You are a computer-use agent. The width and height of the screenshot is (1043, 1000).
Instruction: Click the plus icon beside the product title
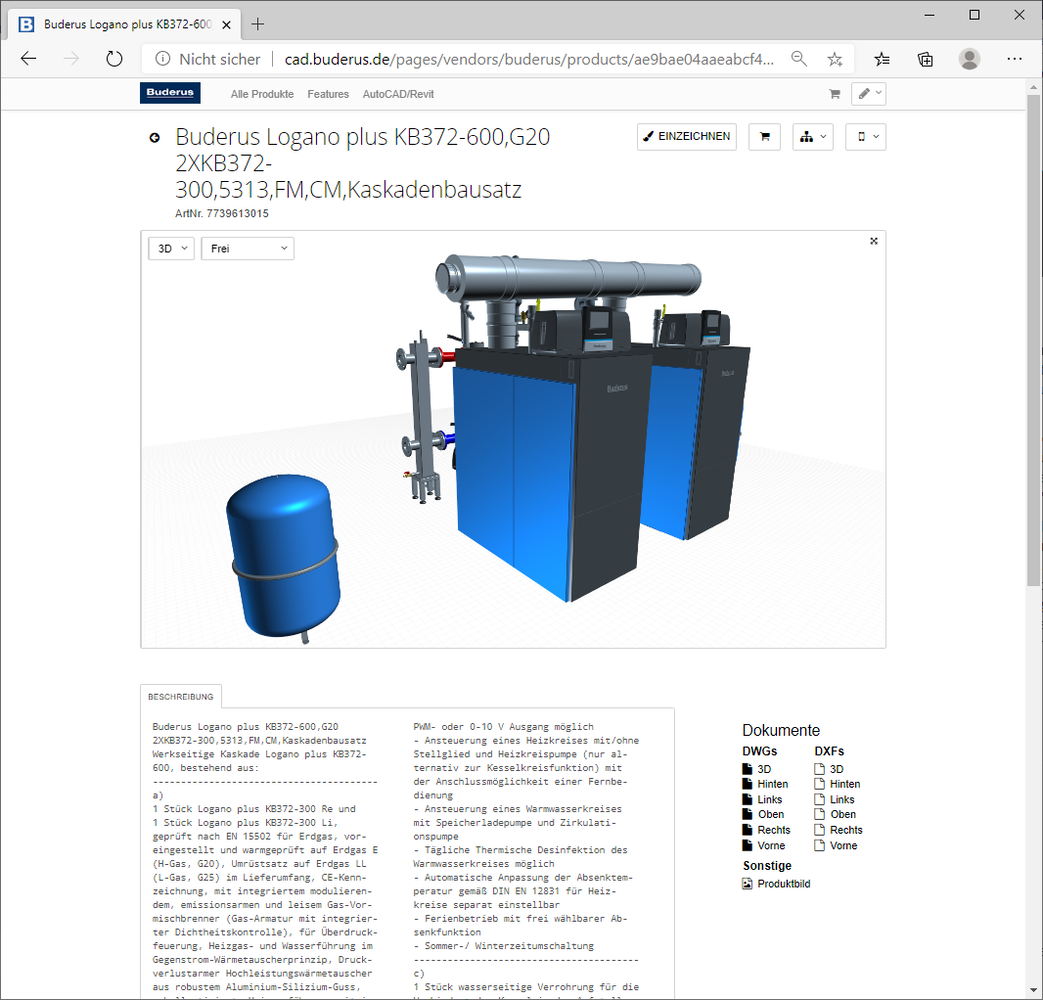(155, 138)
